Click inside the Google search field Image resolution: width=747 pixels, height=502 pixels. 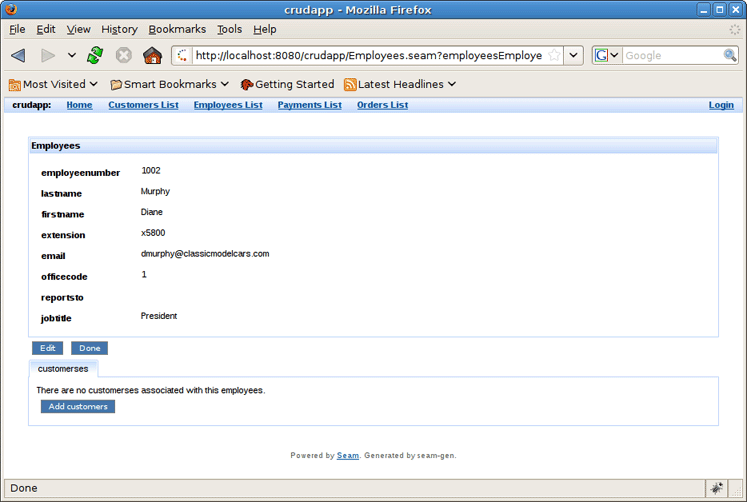670,56
